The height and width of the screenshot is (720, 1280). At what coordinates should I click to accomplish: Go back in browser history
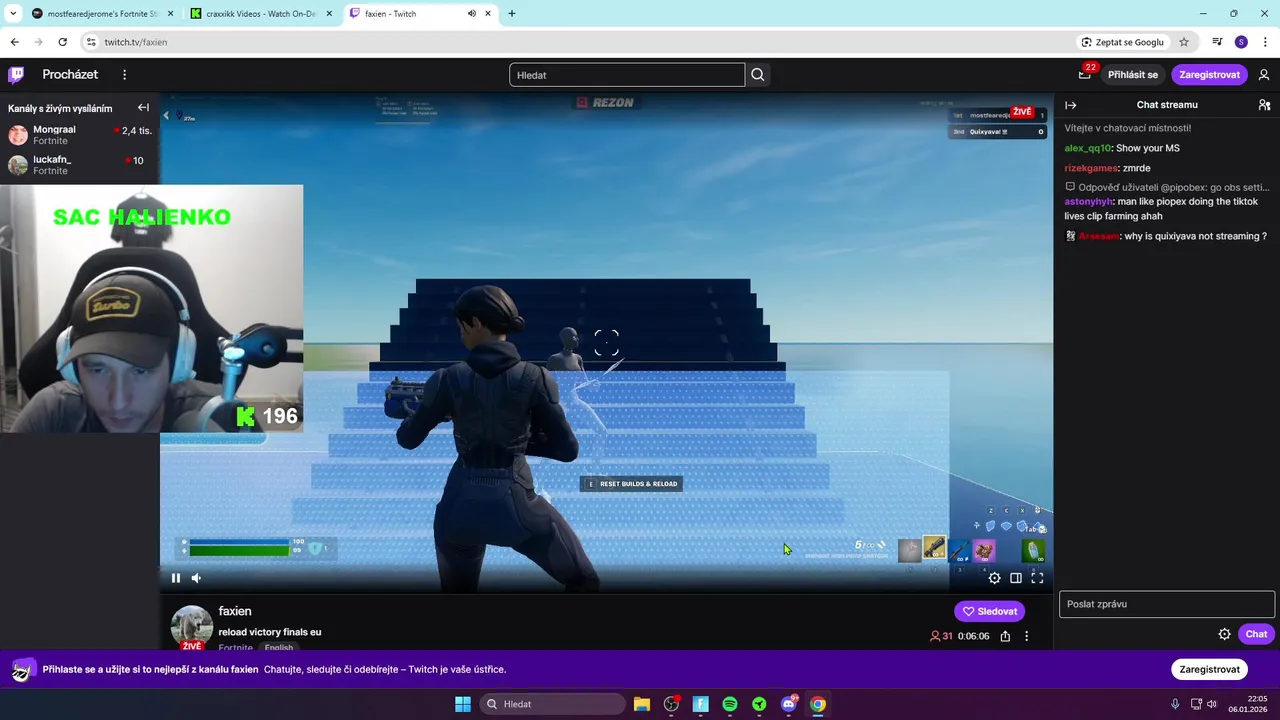(14, 42)
